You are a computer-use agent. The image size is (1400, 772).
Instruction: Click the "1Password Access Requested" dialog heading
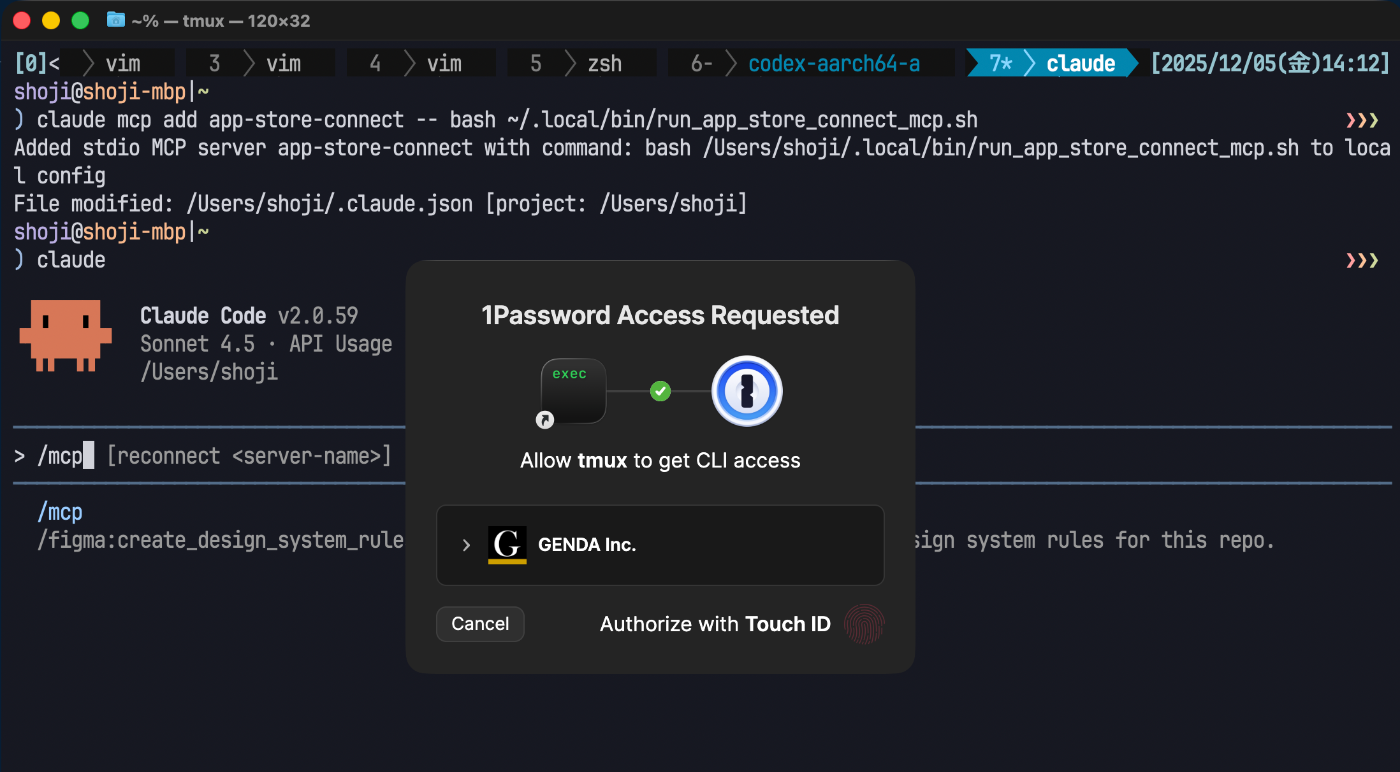(660, 315)
